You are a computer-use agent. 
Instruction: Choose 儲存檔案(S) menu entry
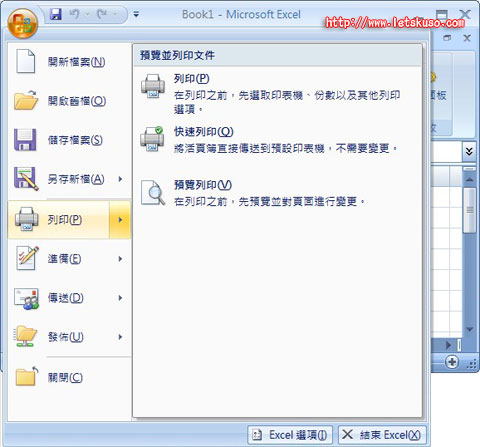pyautogui.click(x=69, y=140)
